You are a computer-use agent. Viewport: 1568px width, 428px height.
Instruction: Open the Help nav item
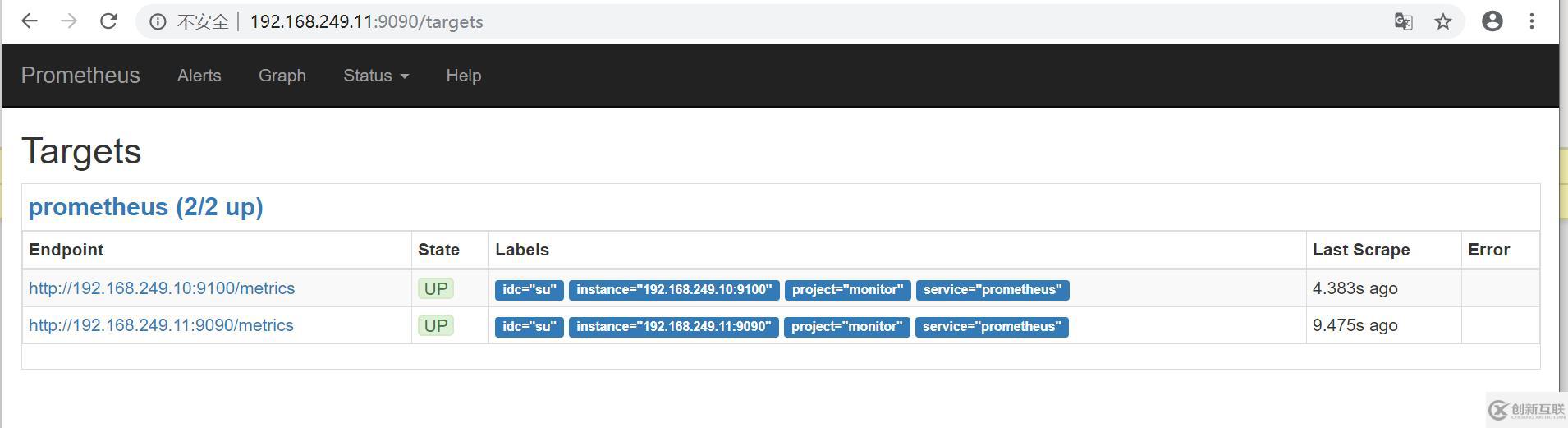[464, 76]
